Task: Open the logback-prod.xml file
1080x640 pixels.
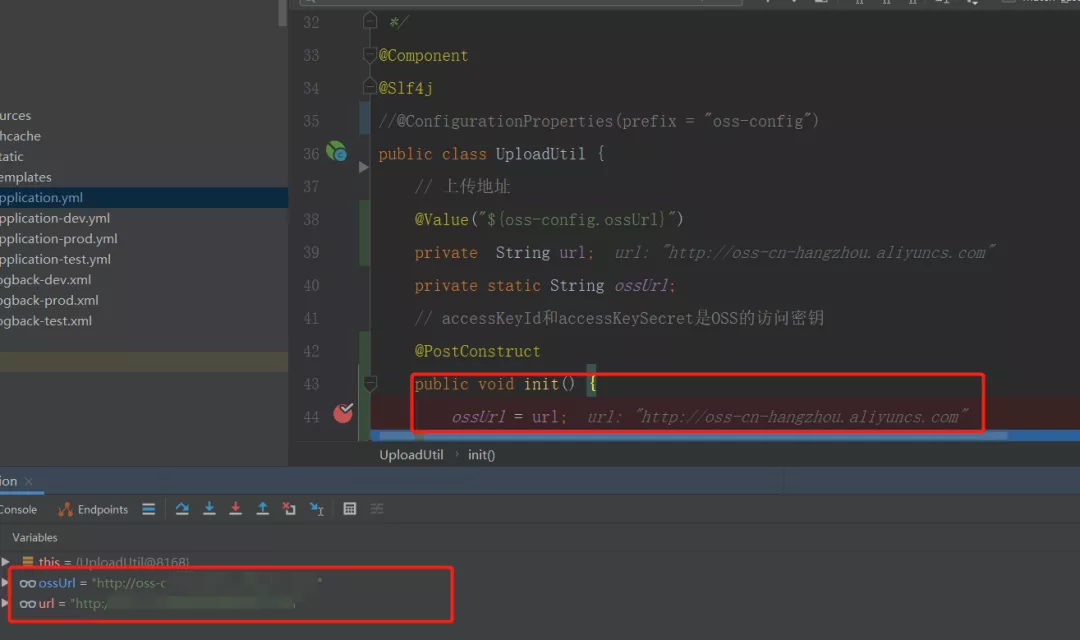Action: [49, 300]
